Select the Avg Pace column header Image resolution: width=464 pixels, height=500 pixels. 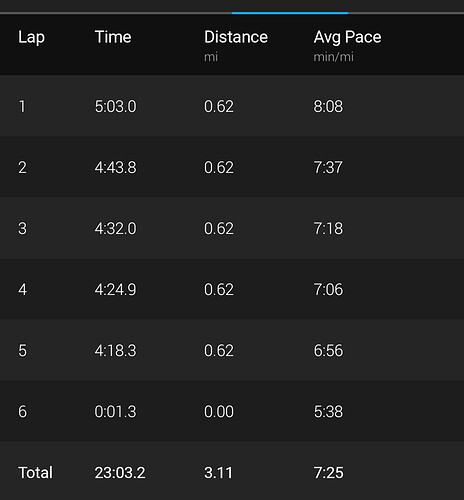coord(347,37)
